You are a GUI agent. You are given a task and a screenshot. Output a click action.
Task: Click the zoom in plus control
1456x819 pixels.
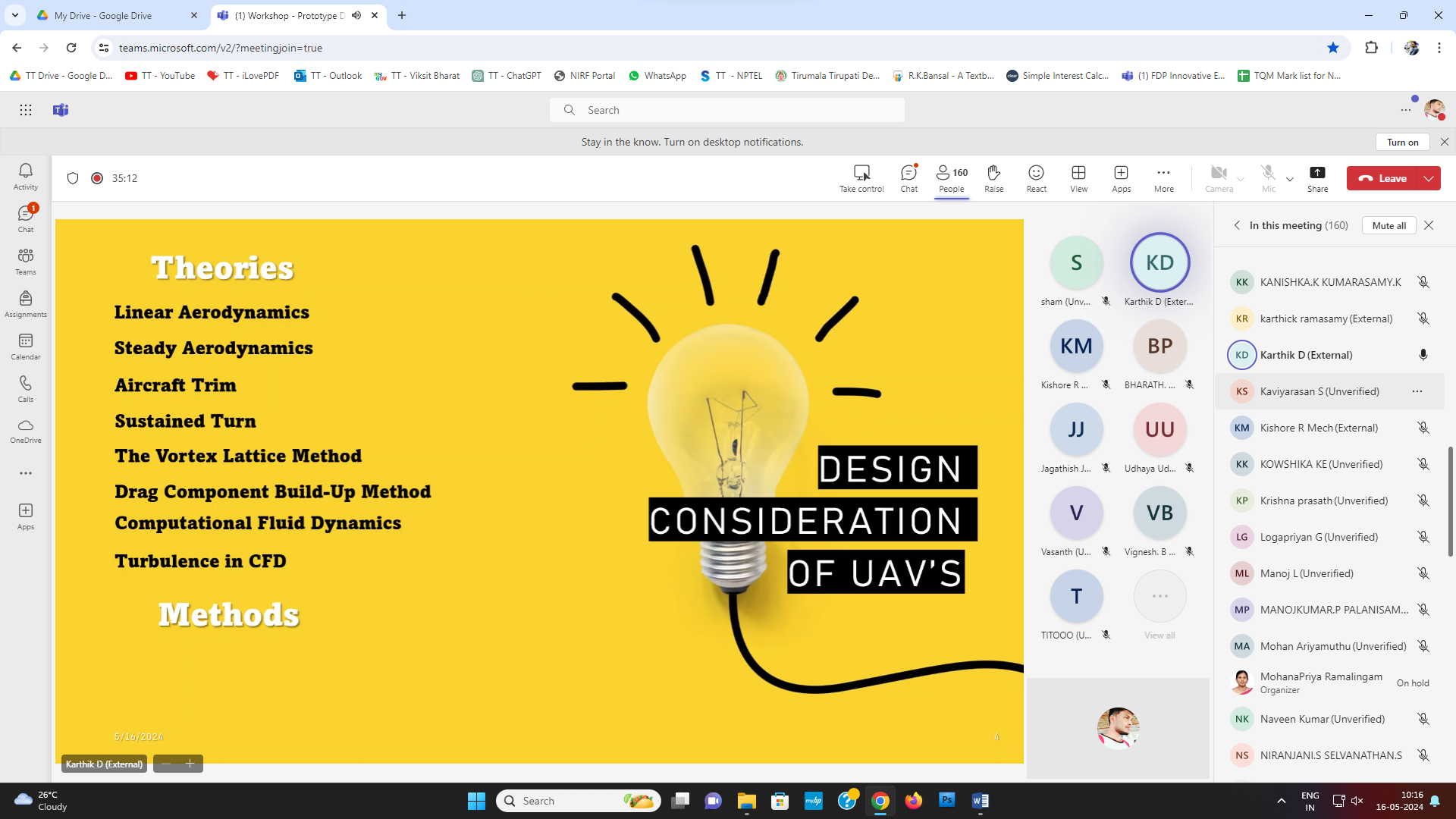pos(190,764)
